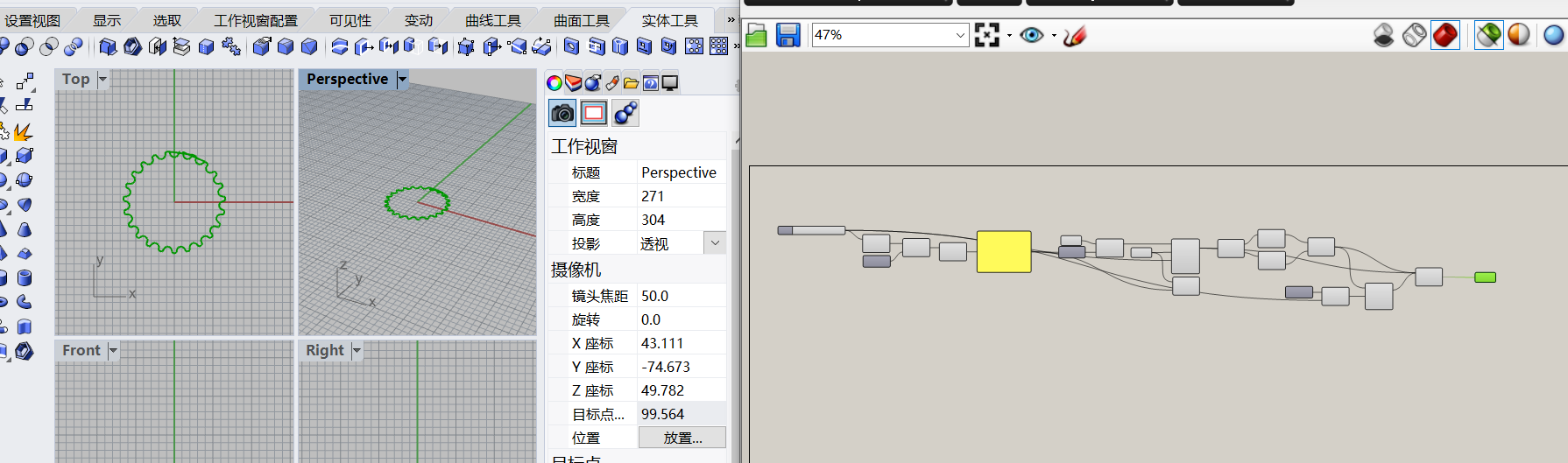
Task: Open Top viewport title dropdown arrow
Action: coord(102,80)
